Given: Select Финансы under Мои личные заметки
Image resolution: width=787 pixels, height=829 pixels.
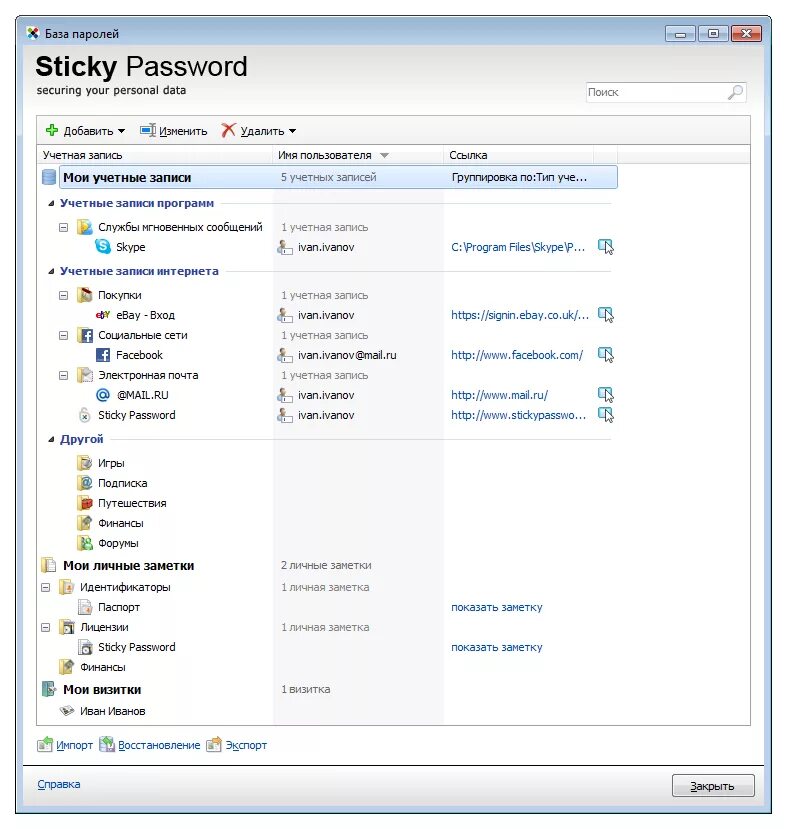Looking at the screenshot, I should click(103, 667).
